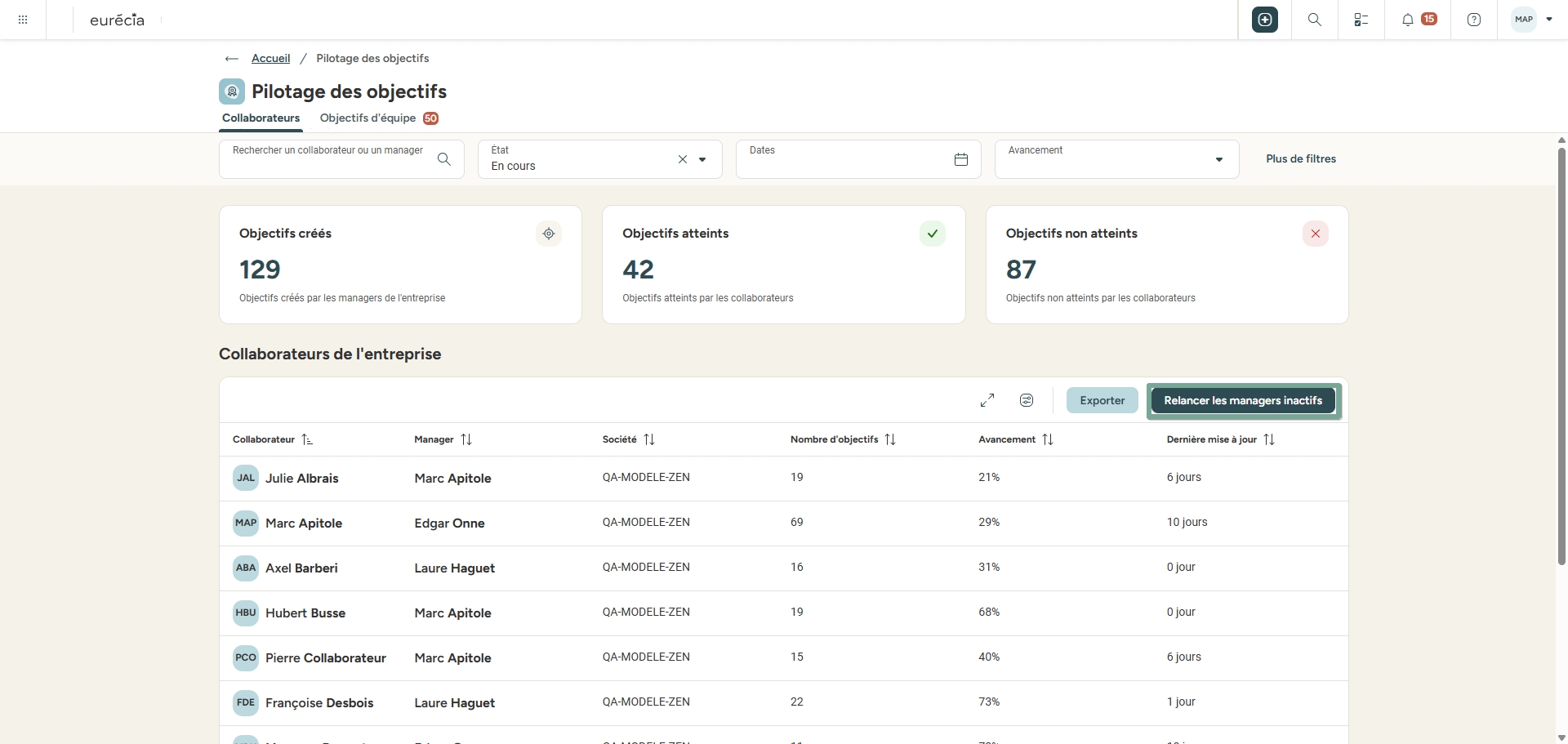Click the eurécia logo
This screenshot has width=1568, height=744.
pyautogui.click(x=117, y=20)
